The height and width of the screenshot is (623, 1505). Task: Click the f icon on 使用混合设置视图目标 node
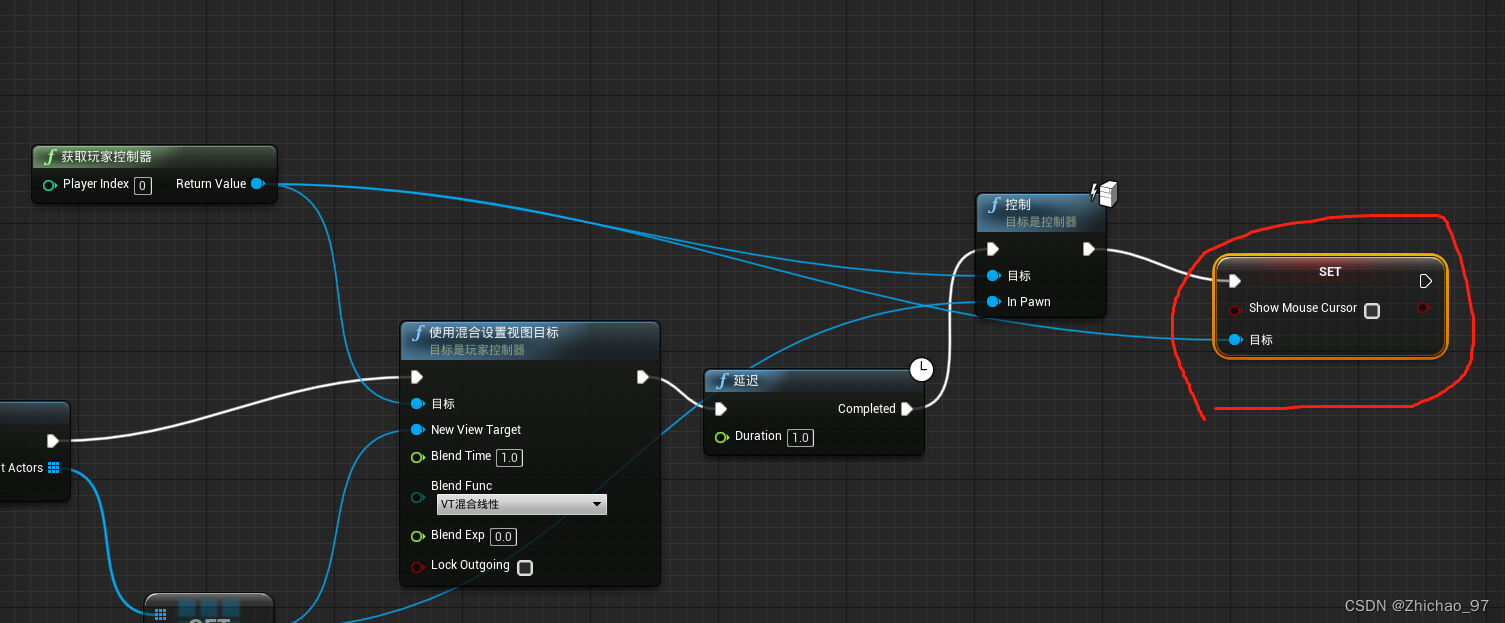pos(418,332)
